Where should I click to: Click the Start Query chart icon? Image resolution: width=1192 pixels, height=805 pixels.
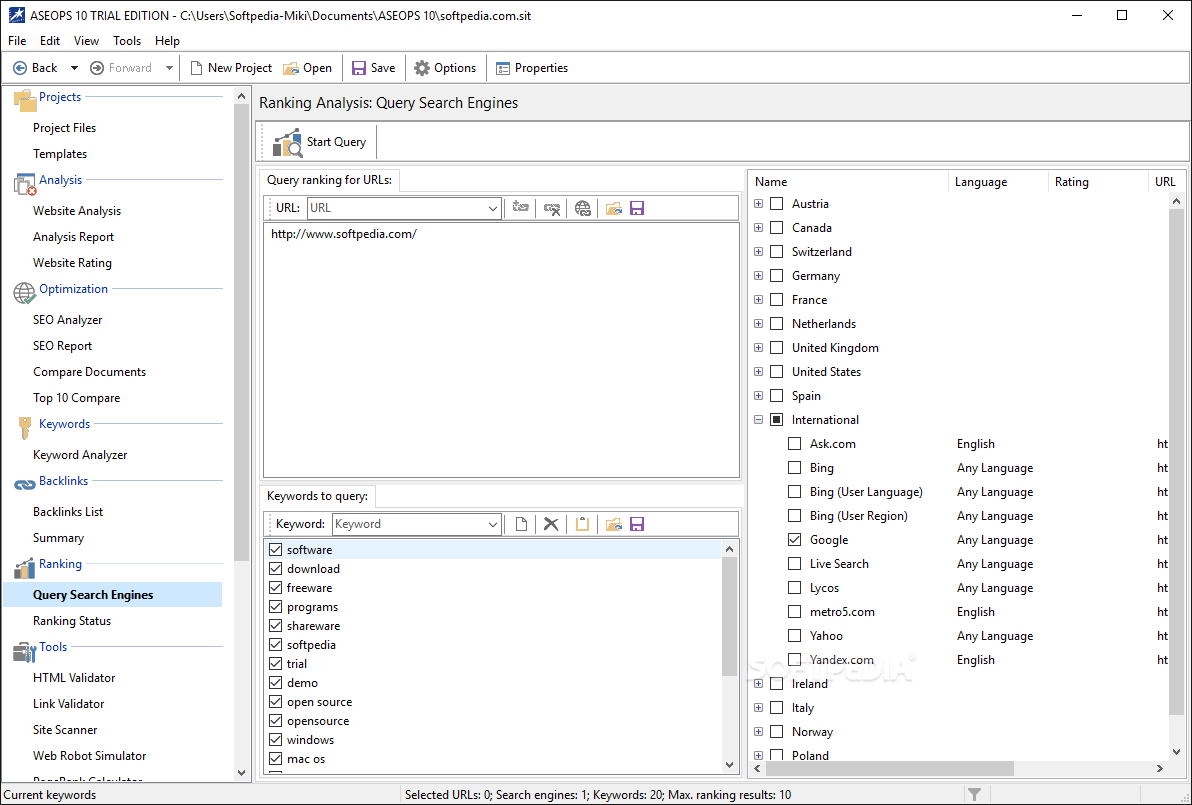click(287, 142)
